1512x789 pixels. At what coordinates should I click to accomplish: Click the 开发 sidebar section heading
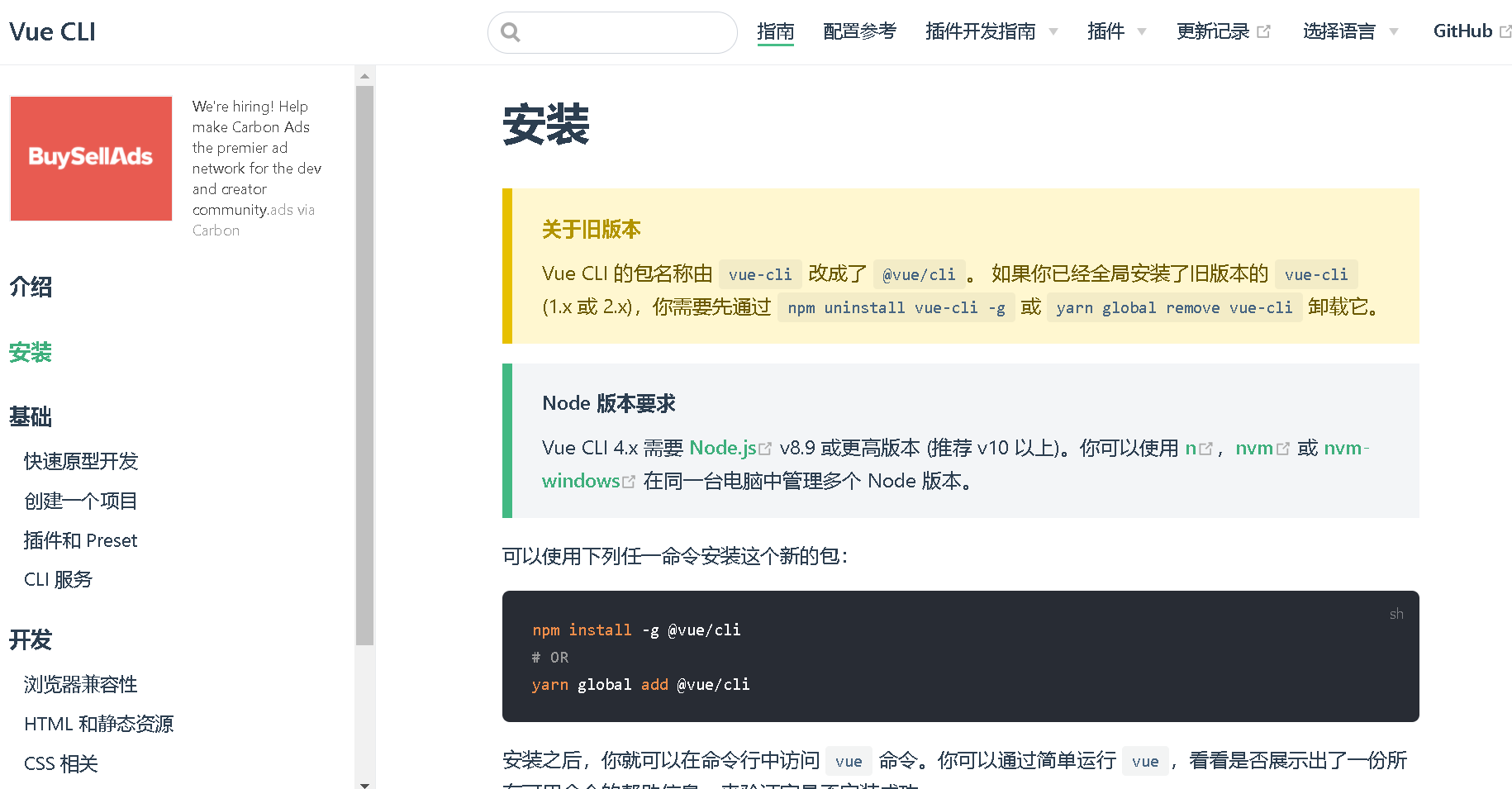(x=31, y=639)
